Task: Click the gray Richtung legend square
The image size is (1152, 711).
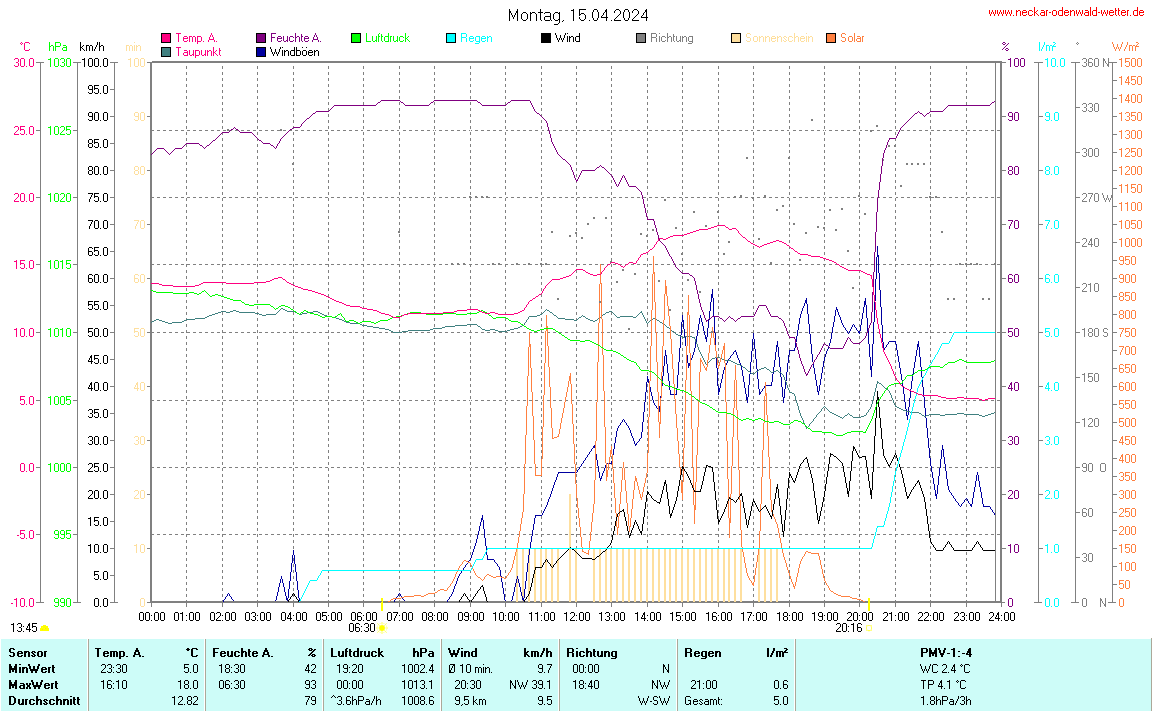Action: 641,38
